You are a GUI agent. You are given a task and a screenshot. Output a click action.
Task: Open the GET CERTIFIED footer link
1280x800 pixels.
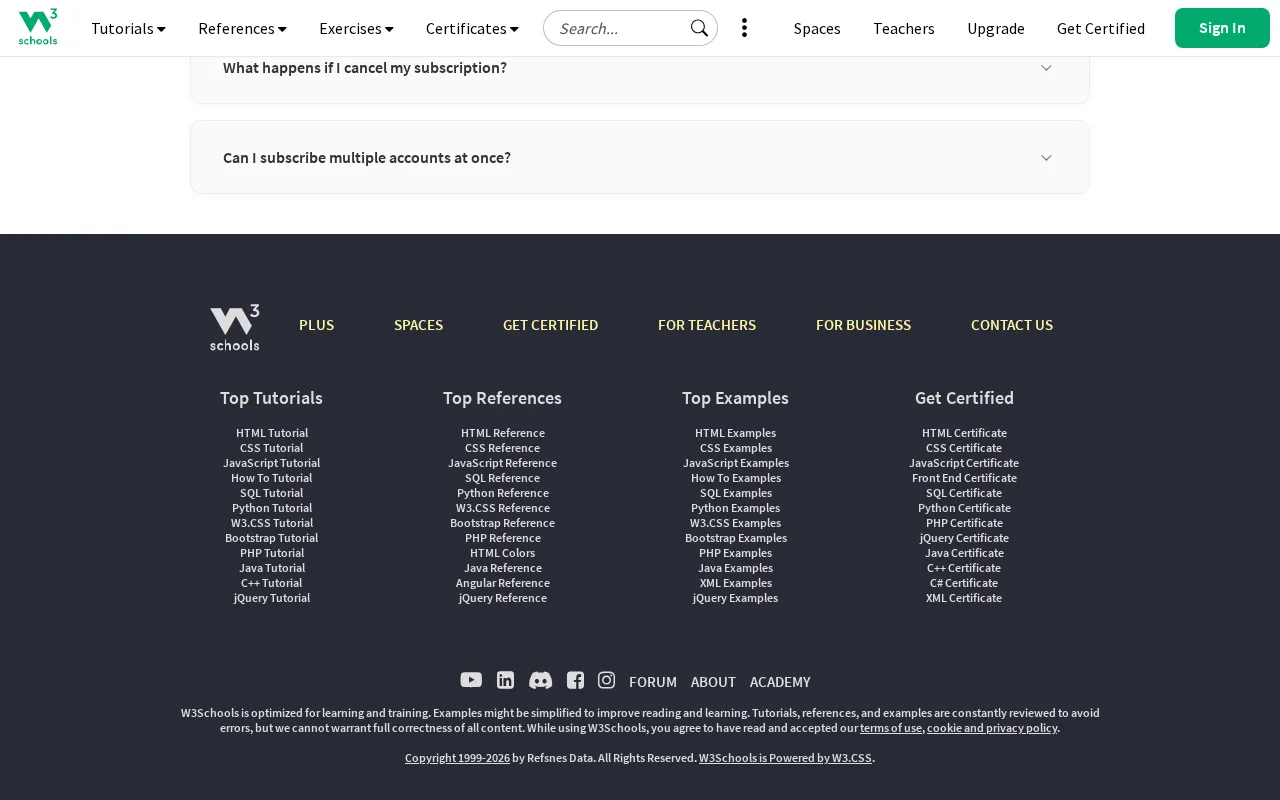pos(550,325)
